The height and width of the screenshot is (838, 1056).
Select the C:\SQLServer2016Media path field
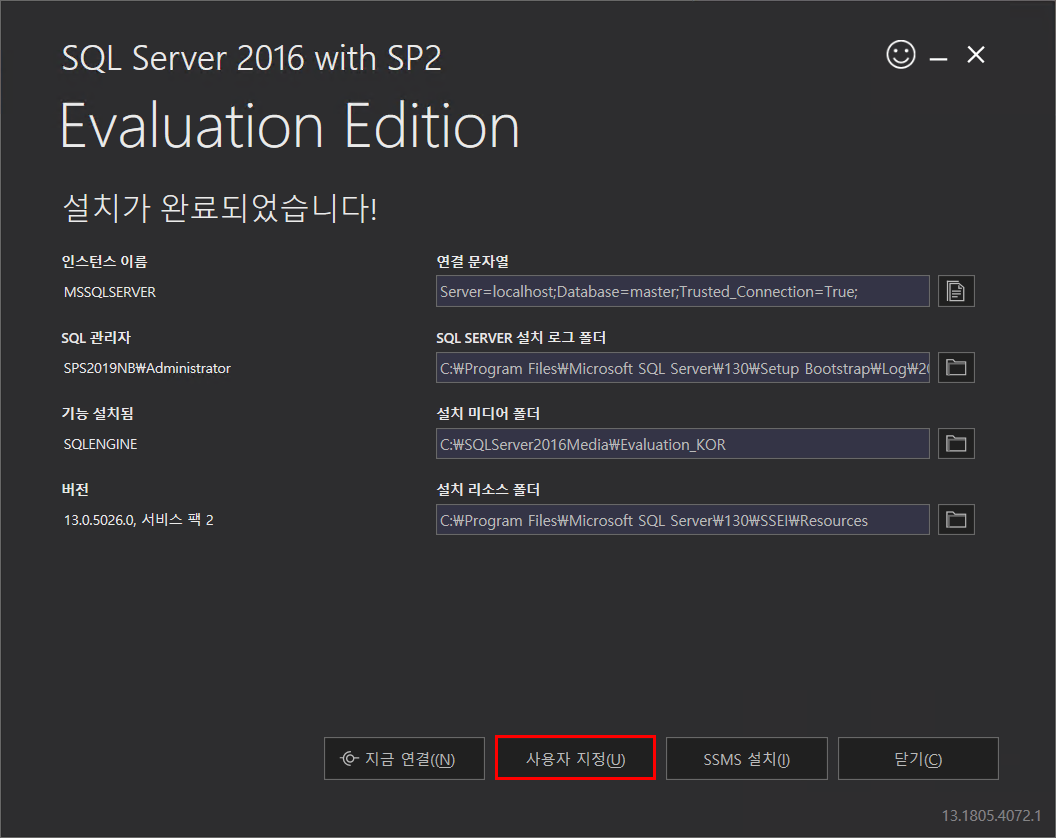tap(682, 443)
